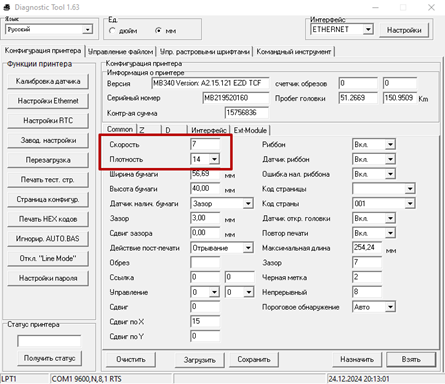445x384 pixels.
Task: Open Ошибка нал. риббона dropdown
Action: 390,174
